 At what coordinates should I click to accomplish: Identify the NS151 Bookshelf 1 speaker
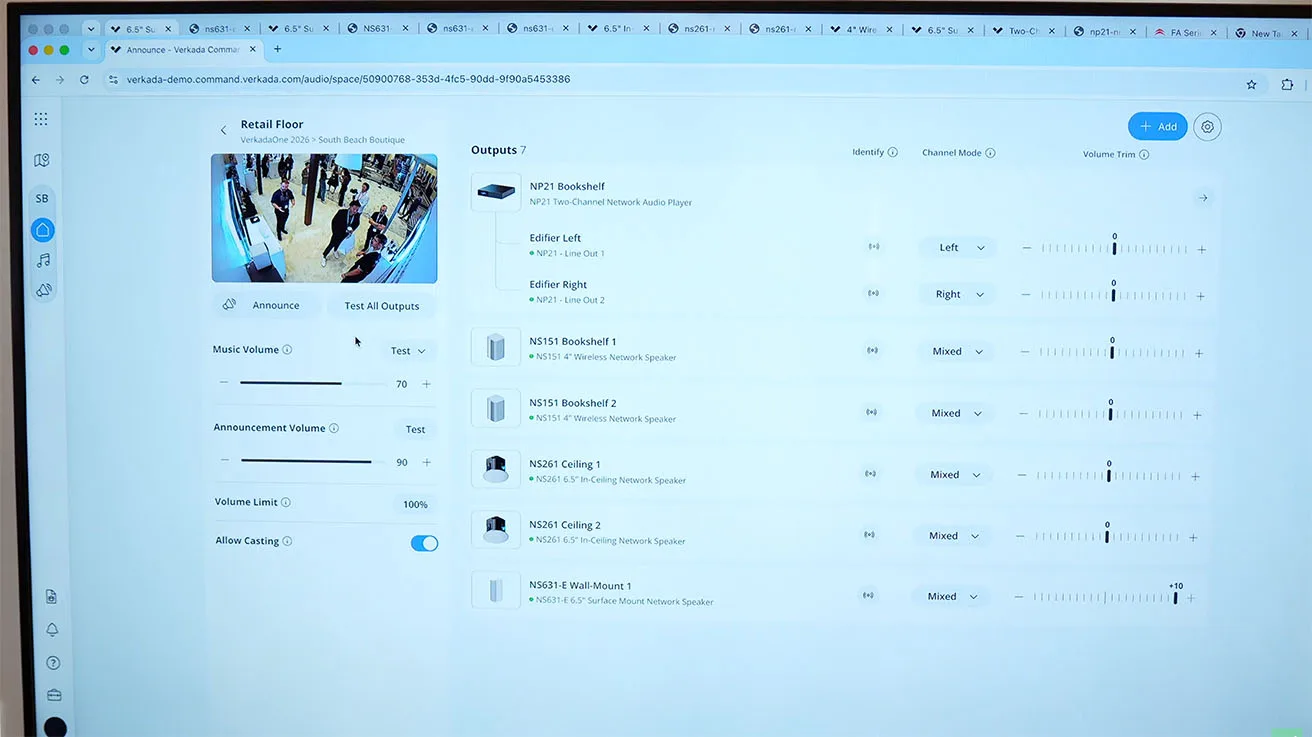(x=872, y=351)
